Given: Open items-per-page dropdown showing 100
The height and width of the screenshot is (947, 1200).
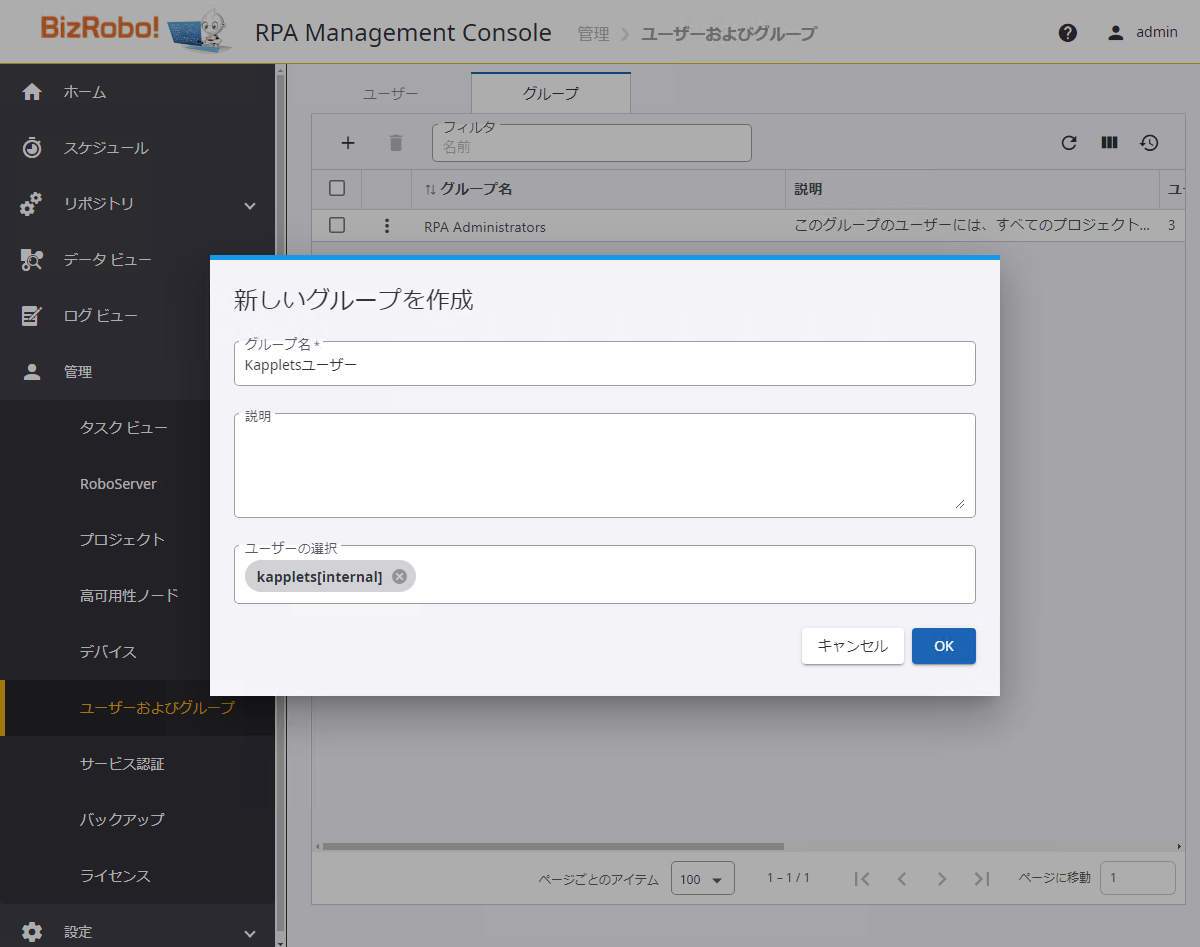Looking at the screenshot, I should pyautogui.click(x=703, y=879).
